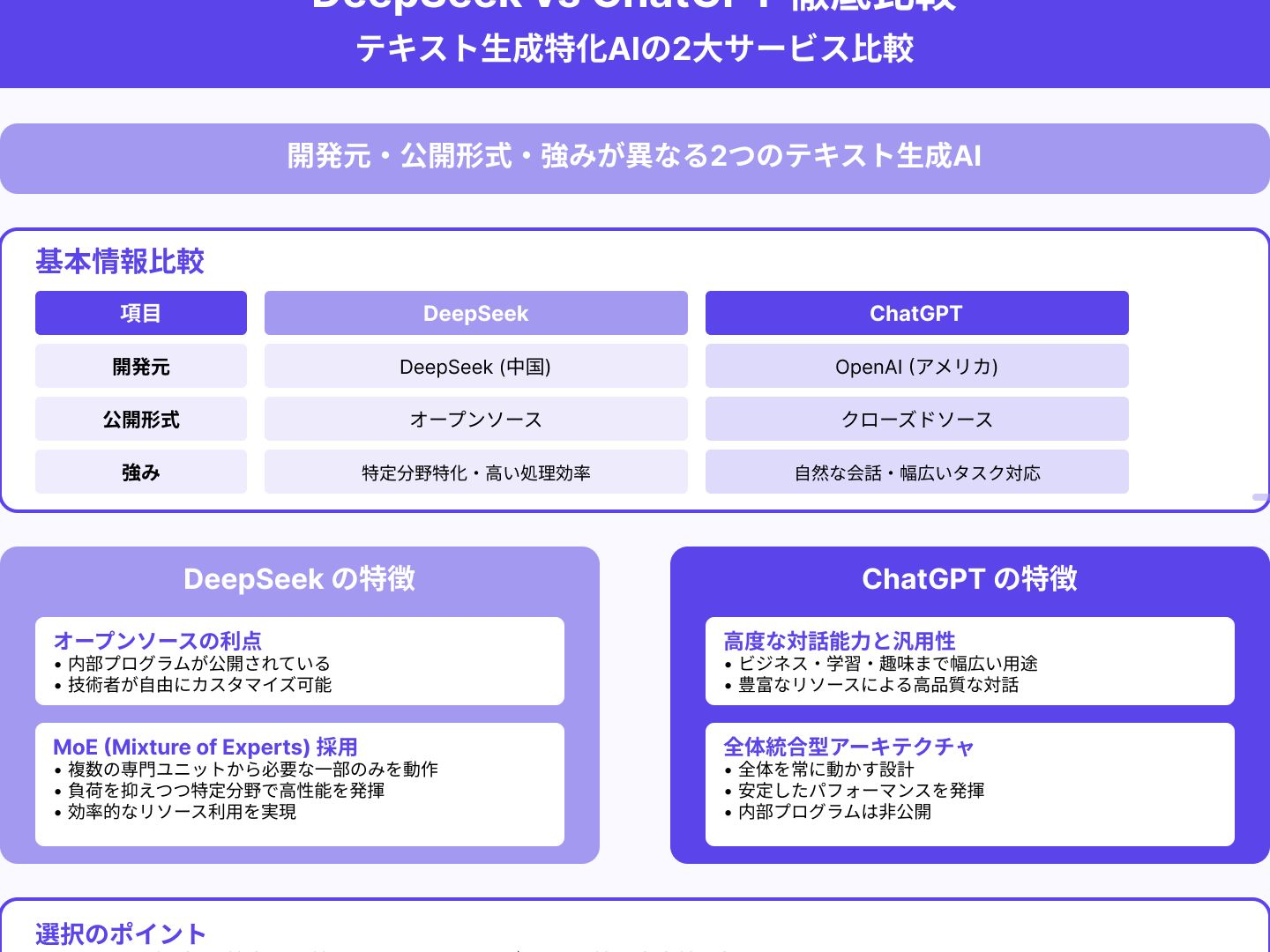Click the 'ChatGPT の特徴' panel title
1270x952 pixels.
(x=970, y=579)
